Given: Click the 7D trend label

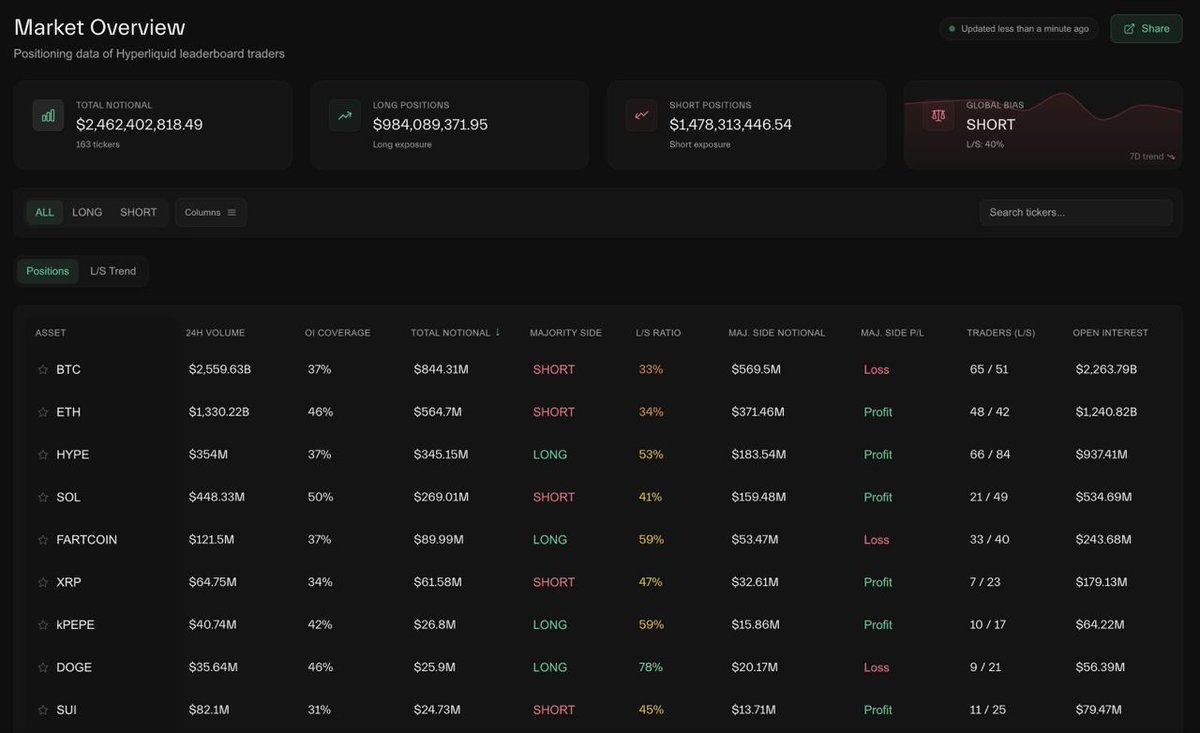Looking at the screenshot, I should click(x=1152, y=156).
